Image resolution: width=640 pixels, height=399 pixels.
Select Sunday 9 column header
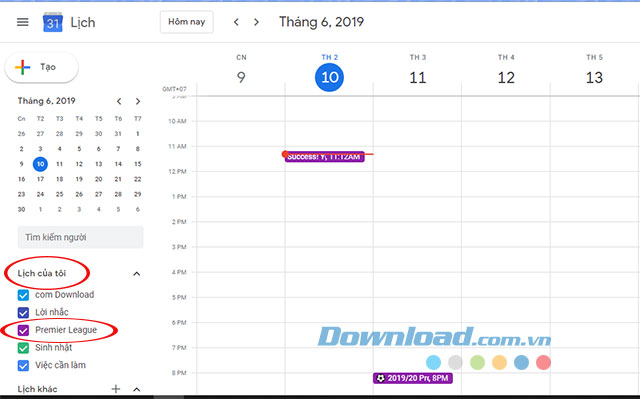pyautogui.click(x=241, y=77)
